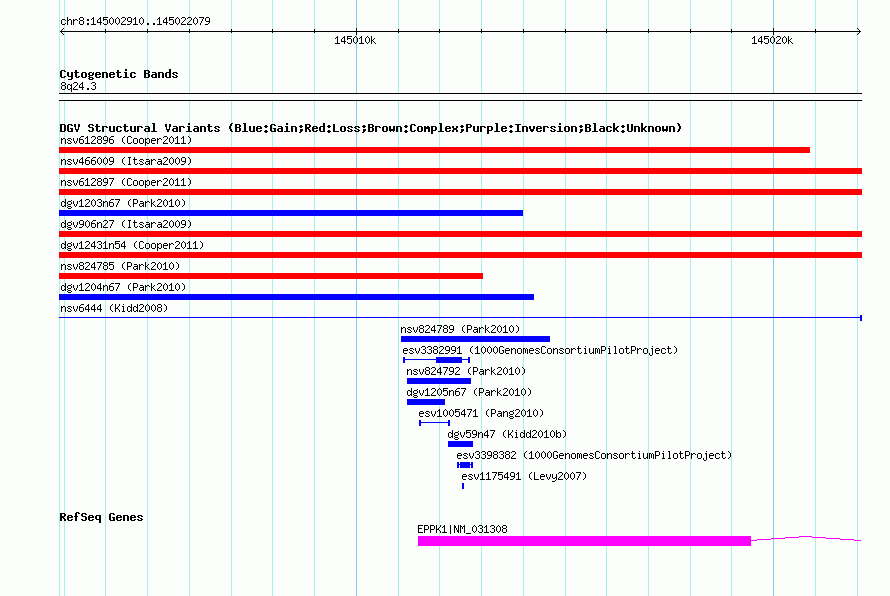Click the 145020k ruler tick label
890x596 pixels.
pyautogui.click(x=772, y=40)
